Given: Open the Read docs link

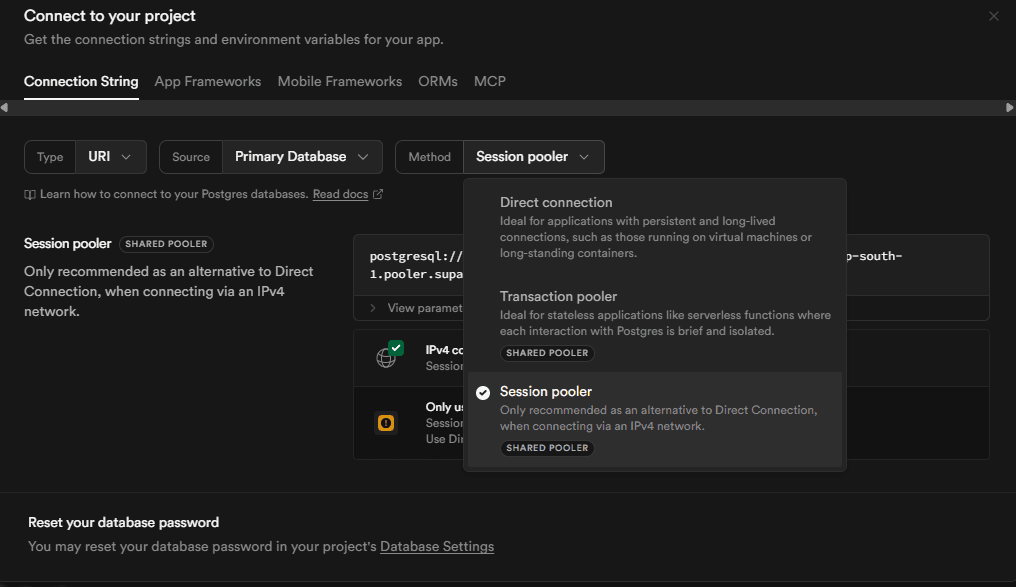Looking at the screenshot, I should (340, 194).
